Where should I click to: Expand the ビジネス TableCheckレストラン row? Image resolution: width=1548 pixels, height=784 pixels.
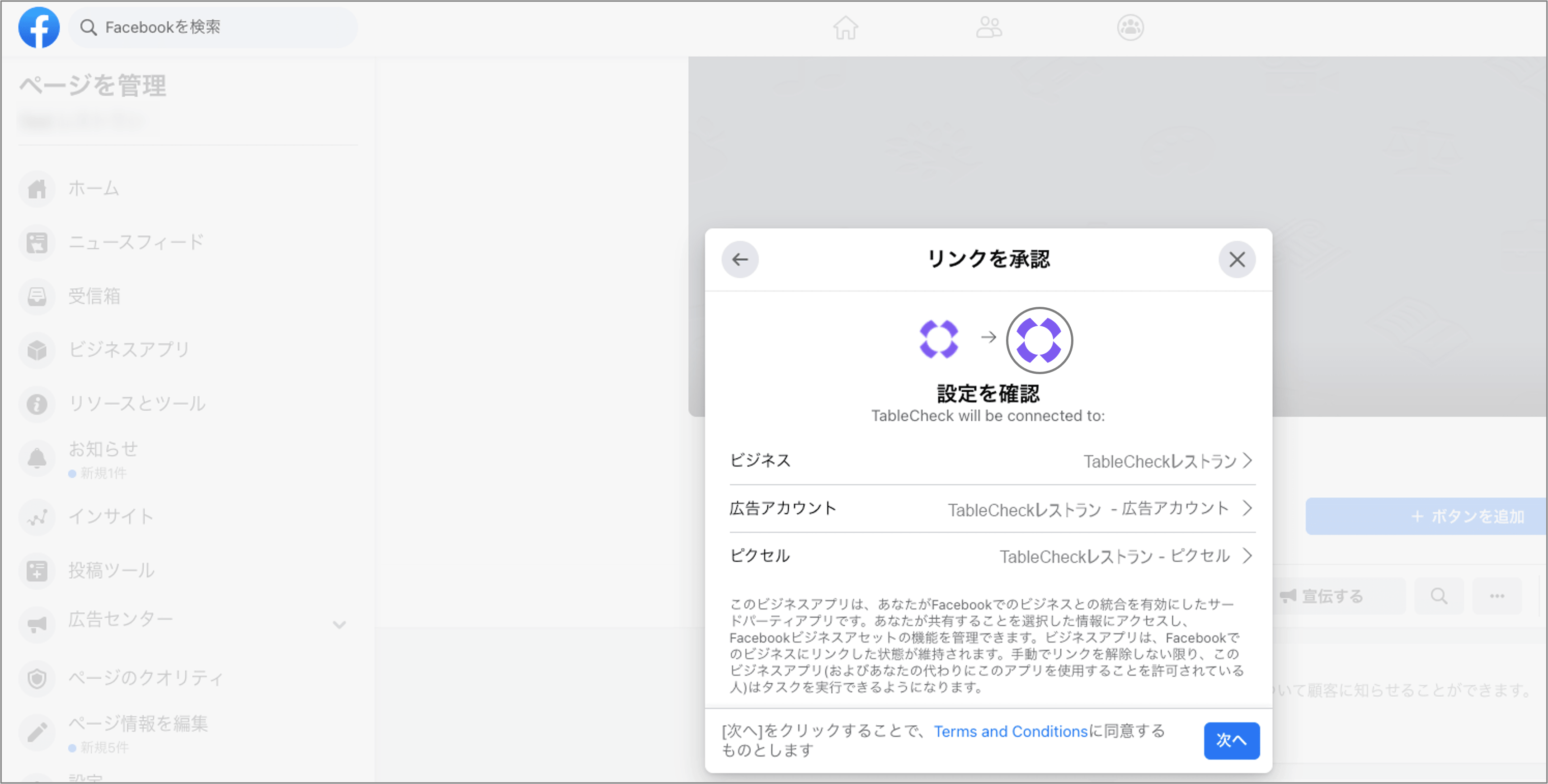coord(1247,461)
